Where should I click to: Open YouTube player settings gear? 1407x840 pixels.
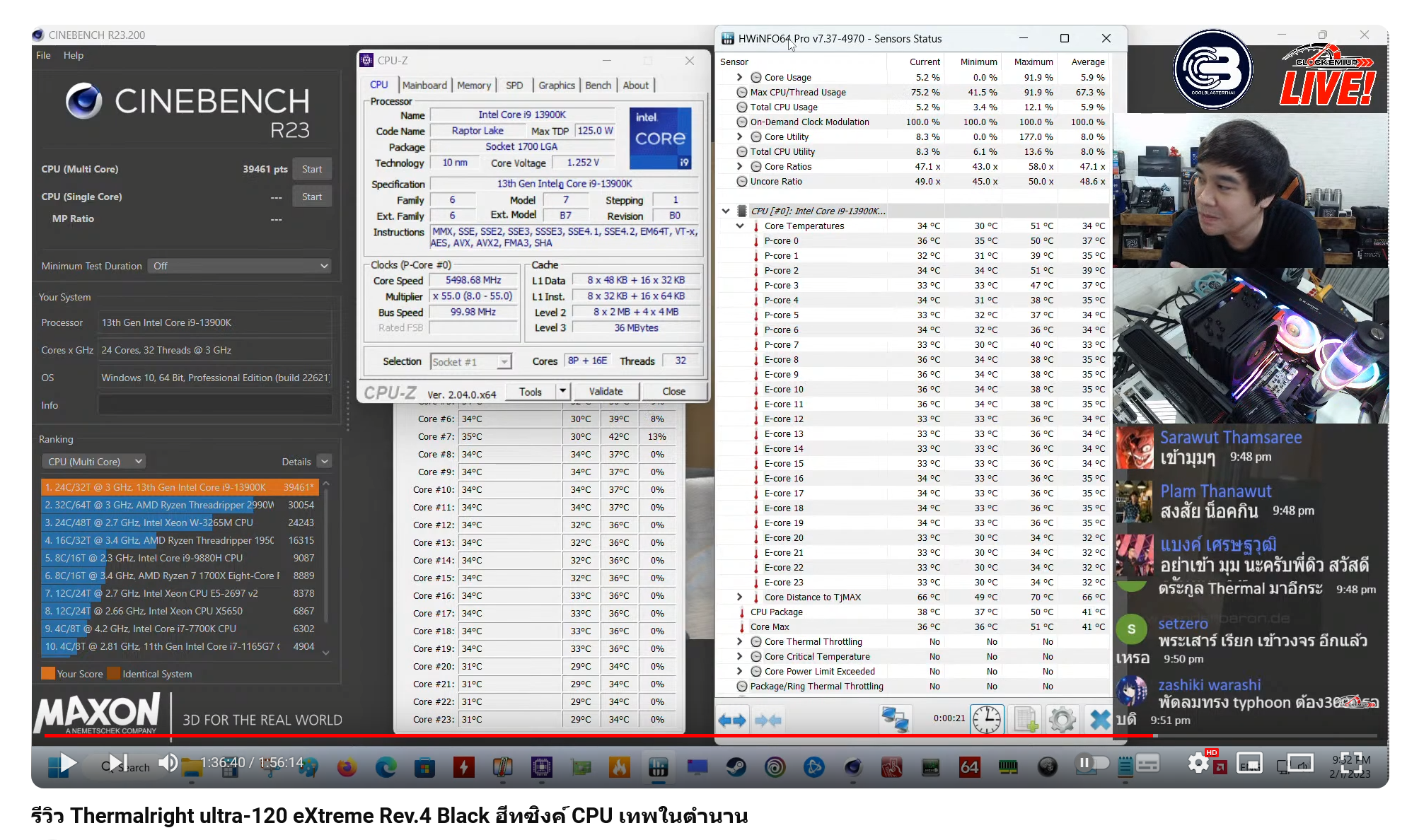pos(1198,763)
